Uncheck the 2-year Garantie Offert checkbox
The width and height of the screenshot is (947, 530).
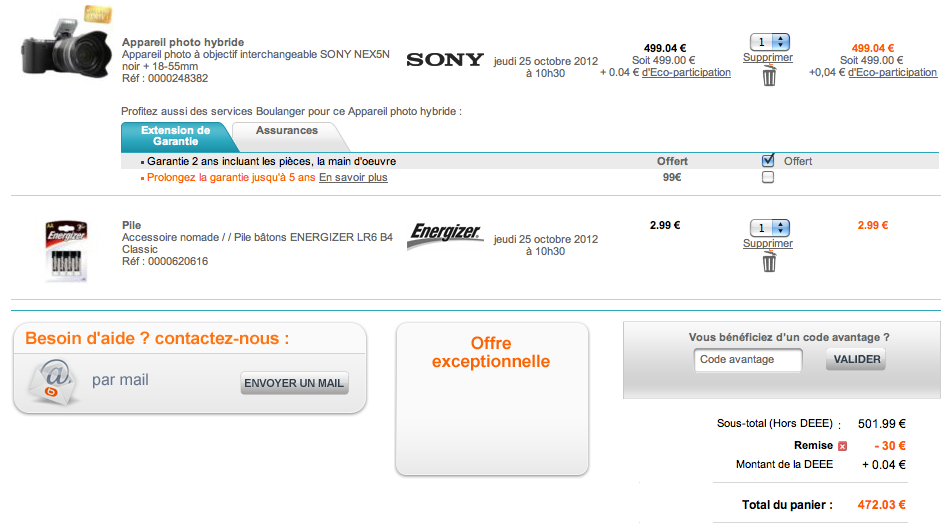click(x=768, y=160)
